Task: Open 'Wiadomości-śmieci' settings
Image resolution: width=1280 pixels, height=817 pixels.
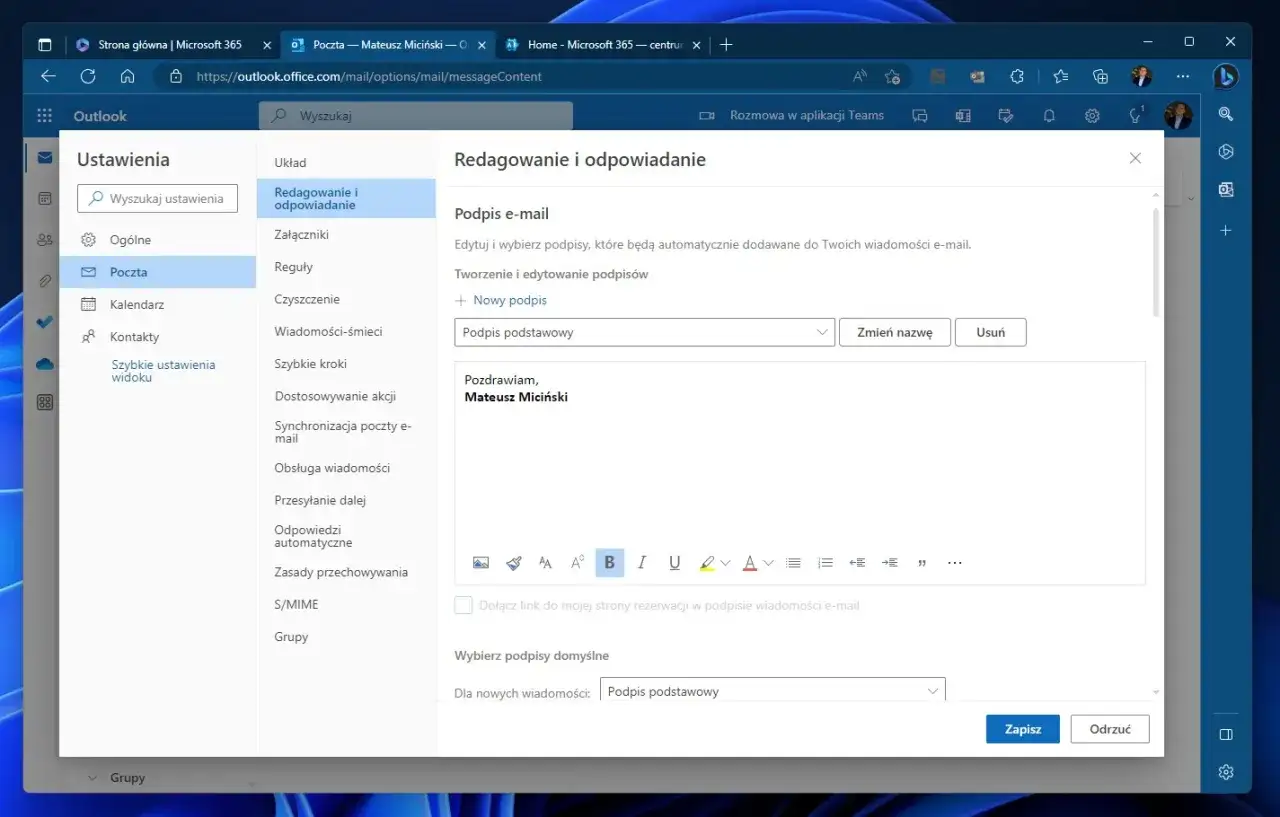Action: (x=346, y=331)
